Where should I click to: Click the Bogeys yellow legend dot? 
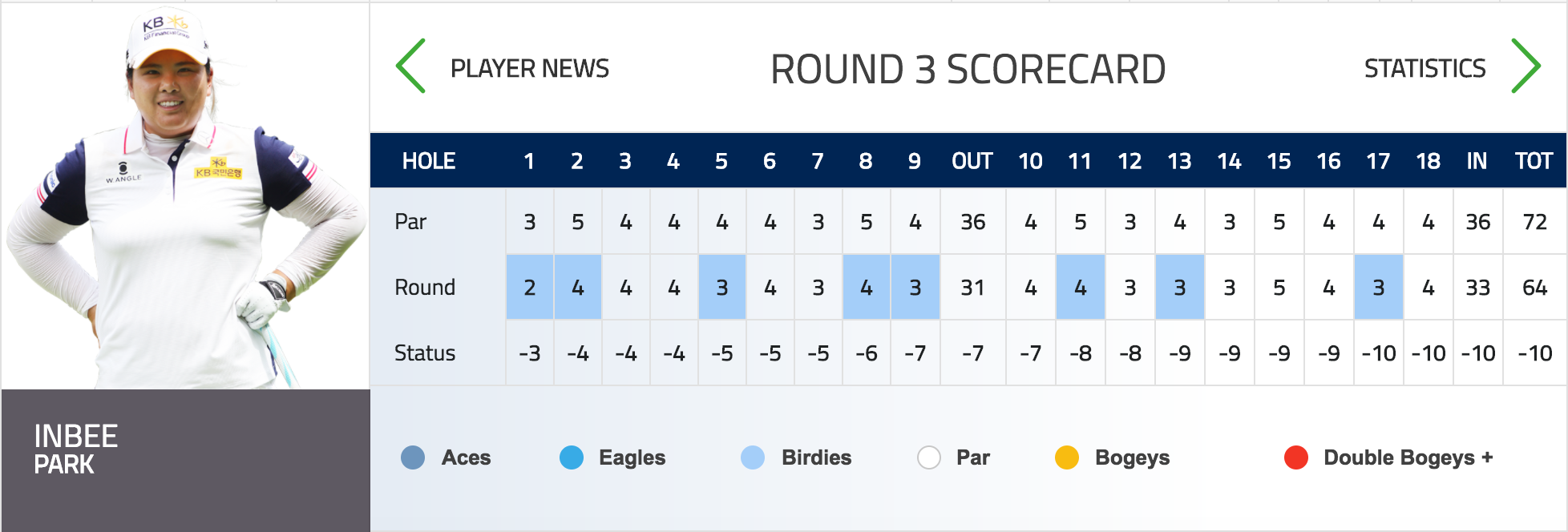[x=1067, y=457]
